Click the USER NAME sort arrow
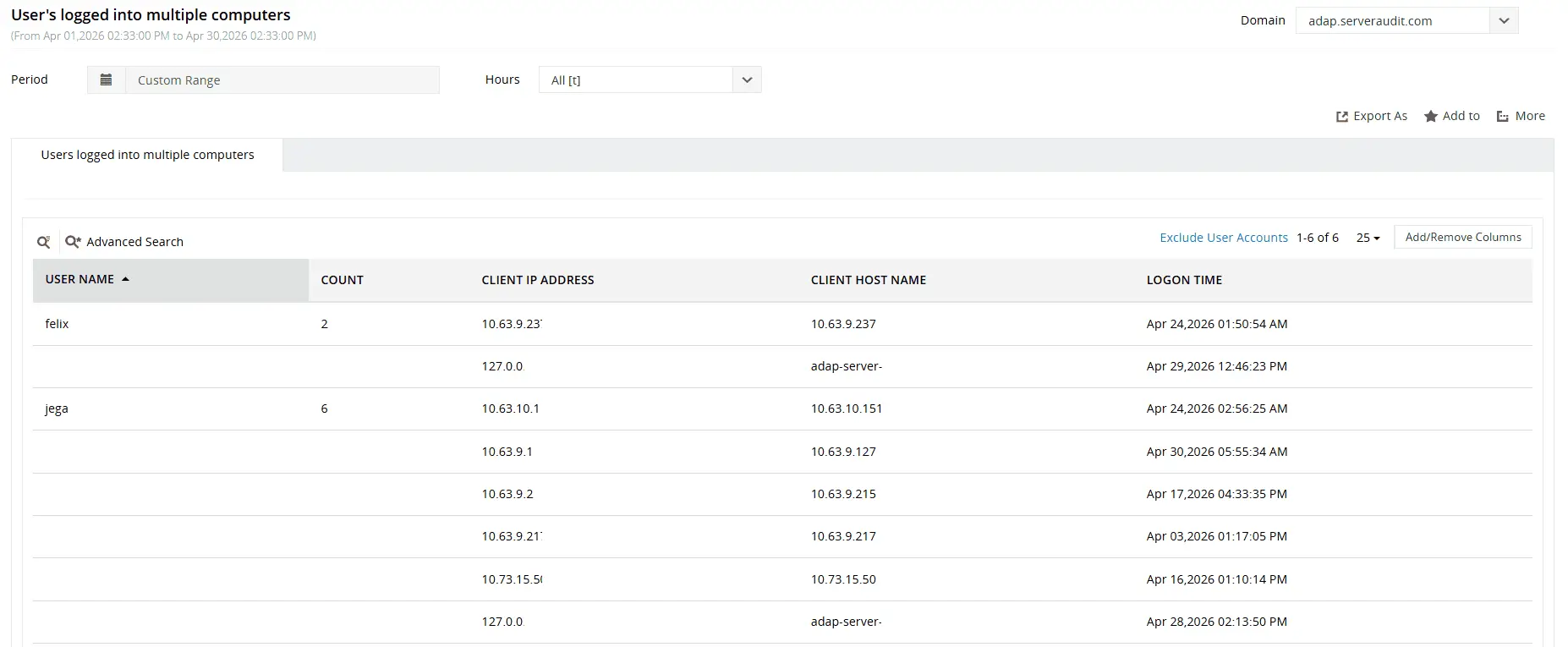The width and height of the screenshot is (1568, 647). (125, 279)
